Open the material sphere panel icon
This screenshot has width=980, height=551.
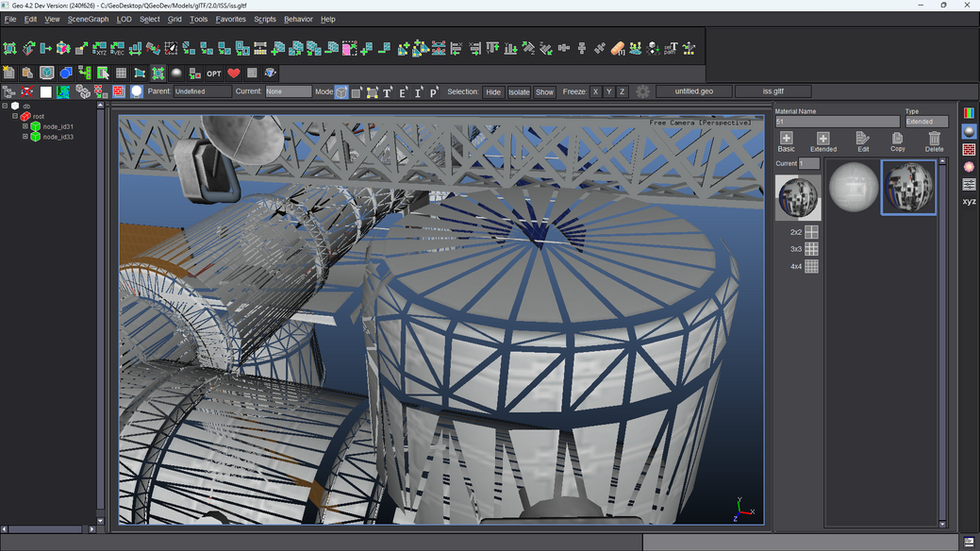click(x=969, y=131)
